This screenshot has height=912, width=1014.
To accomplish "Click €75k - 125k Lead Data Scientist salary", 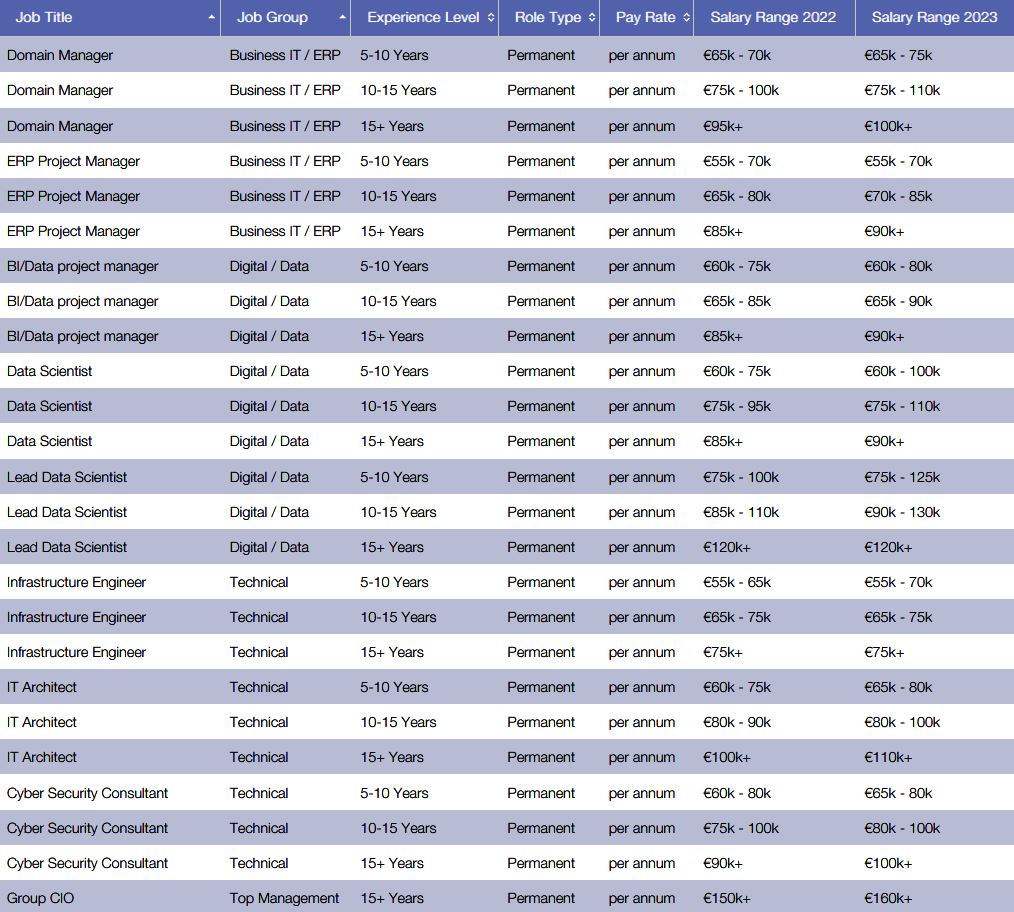I will click(x=901, y=477).
